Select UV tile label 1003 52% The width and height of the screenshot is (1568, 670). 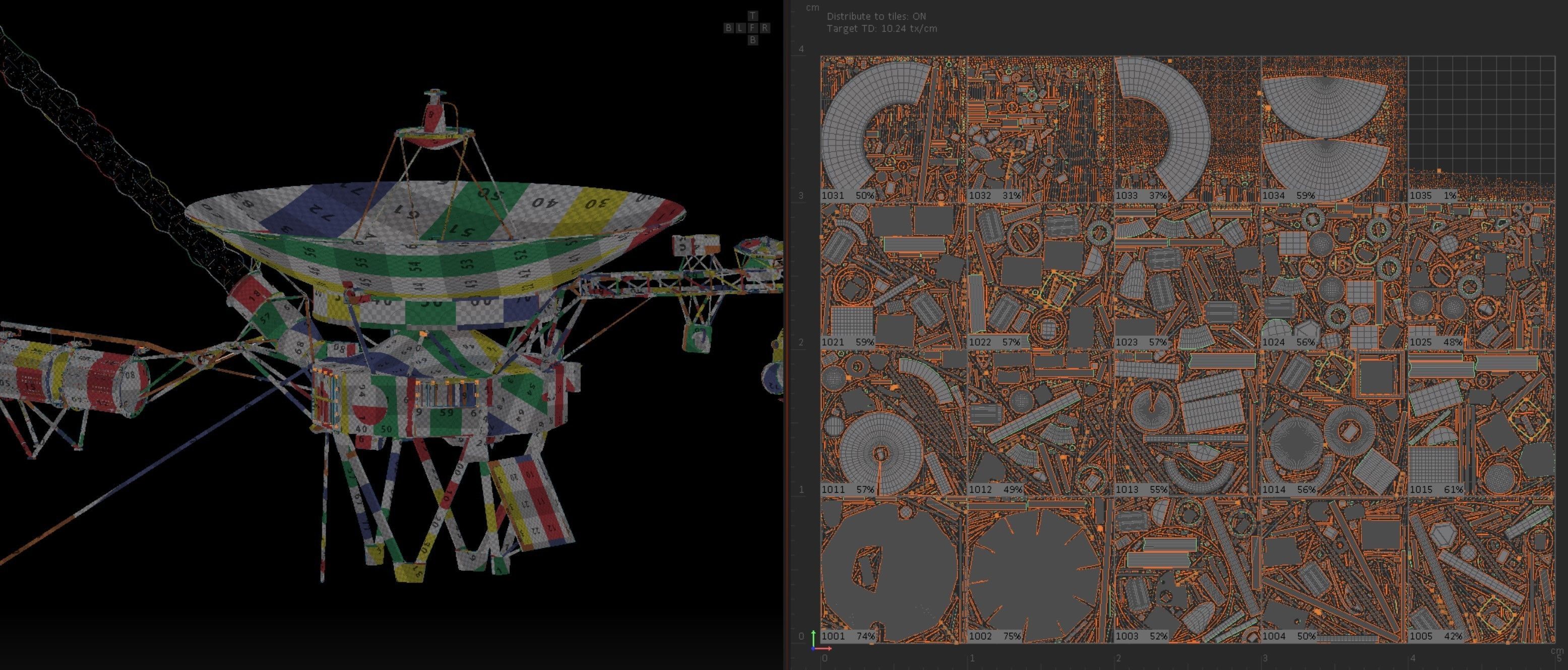point(1141,636)
